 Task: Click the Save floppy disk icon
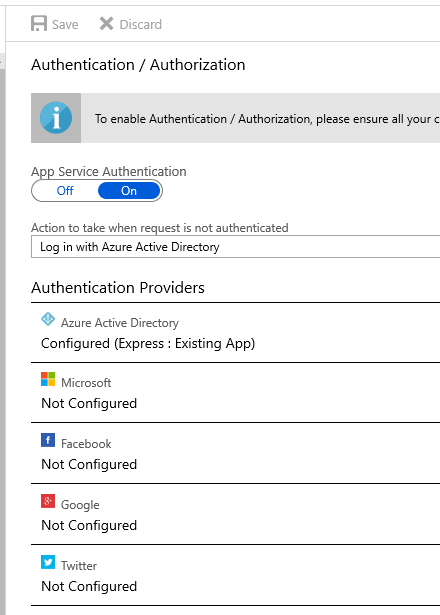pyautogui.click(x=39, y=24)
